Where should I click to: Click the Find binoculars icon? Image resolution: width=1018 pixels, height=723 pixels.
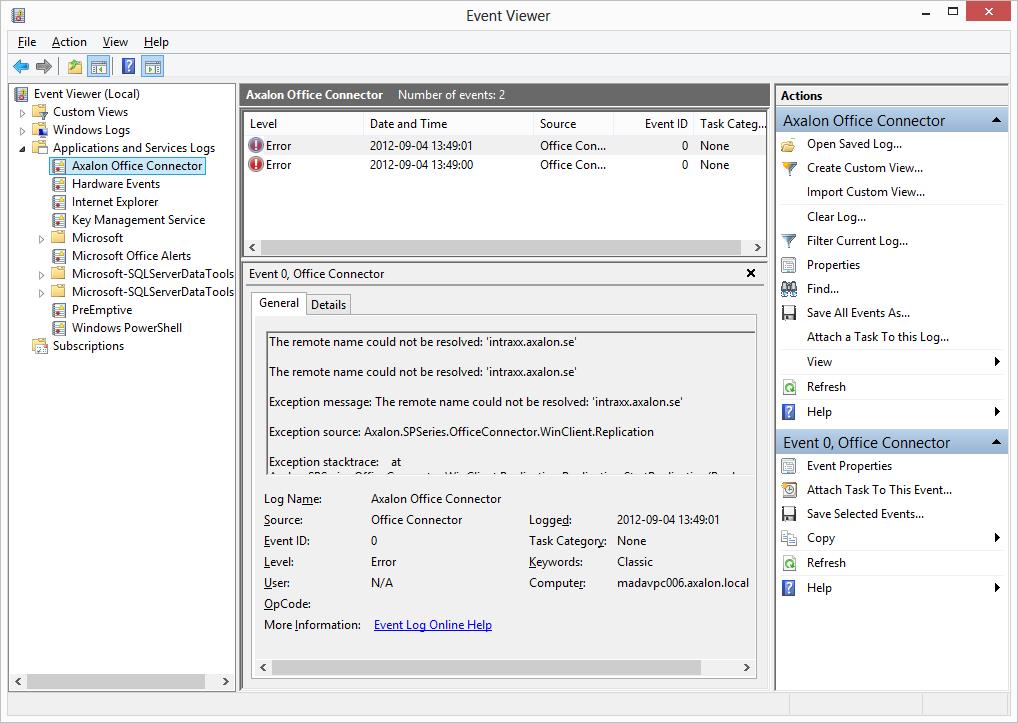coord(789,289)
